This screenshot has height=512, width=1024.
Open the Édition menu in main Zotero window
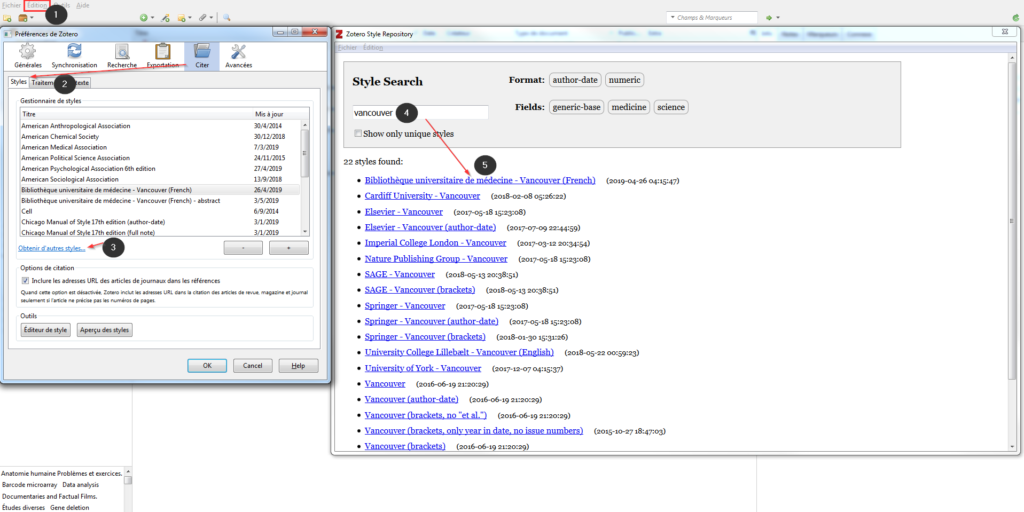point(37,5)
